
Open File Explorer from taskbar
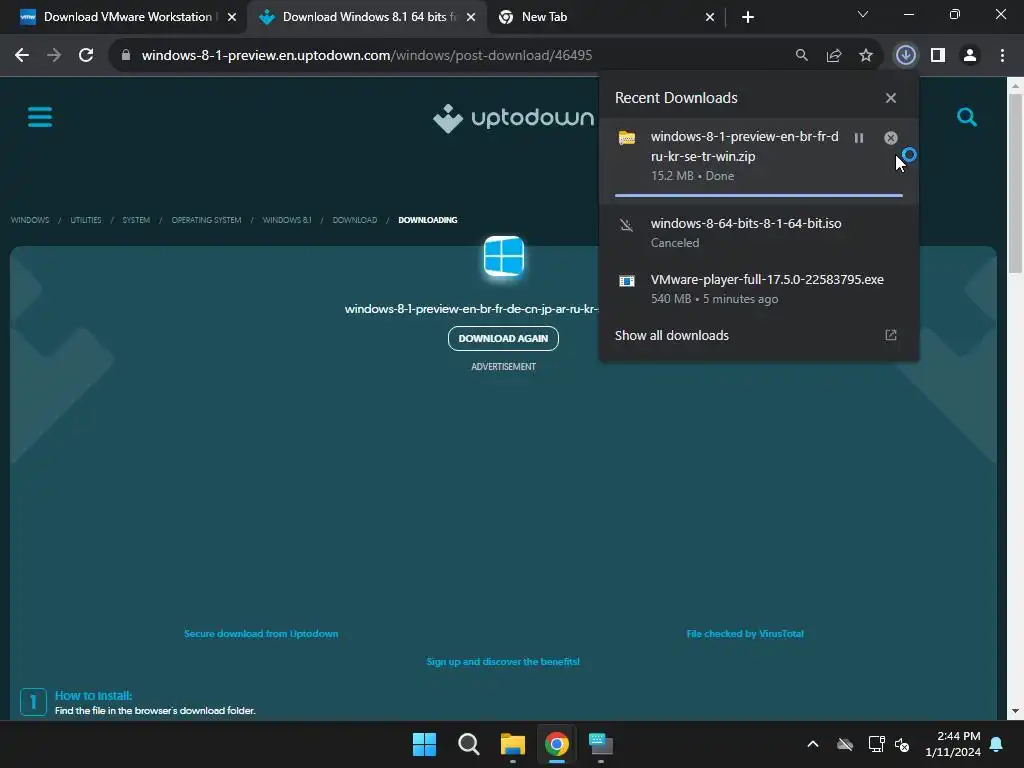coord(513,744)
